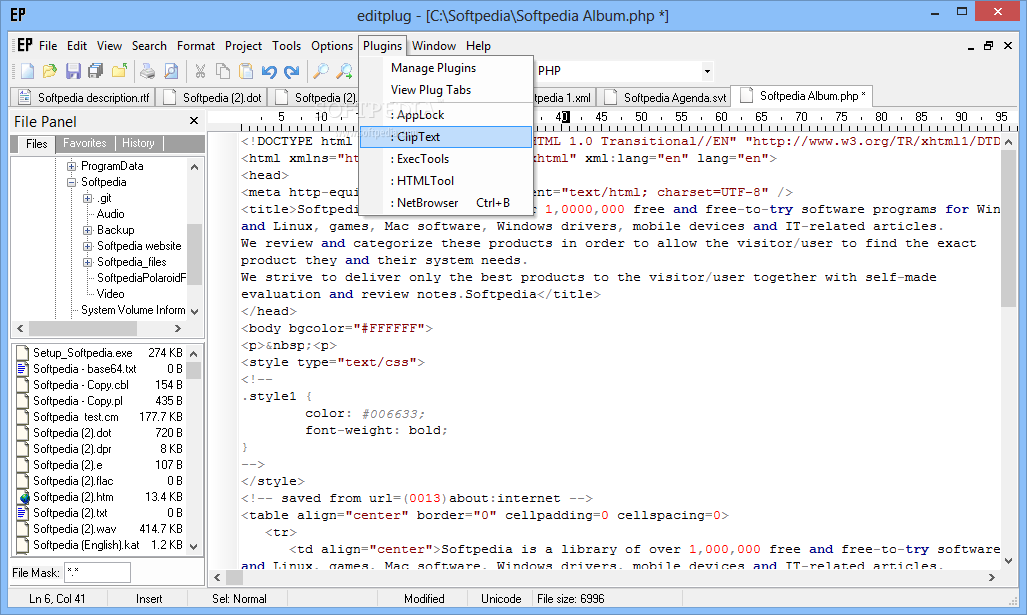1027x615 pixels.
Task: Restore the inner document window
Action: click(x=988, y=46)
